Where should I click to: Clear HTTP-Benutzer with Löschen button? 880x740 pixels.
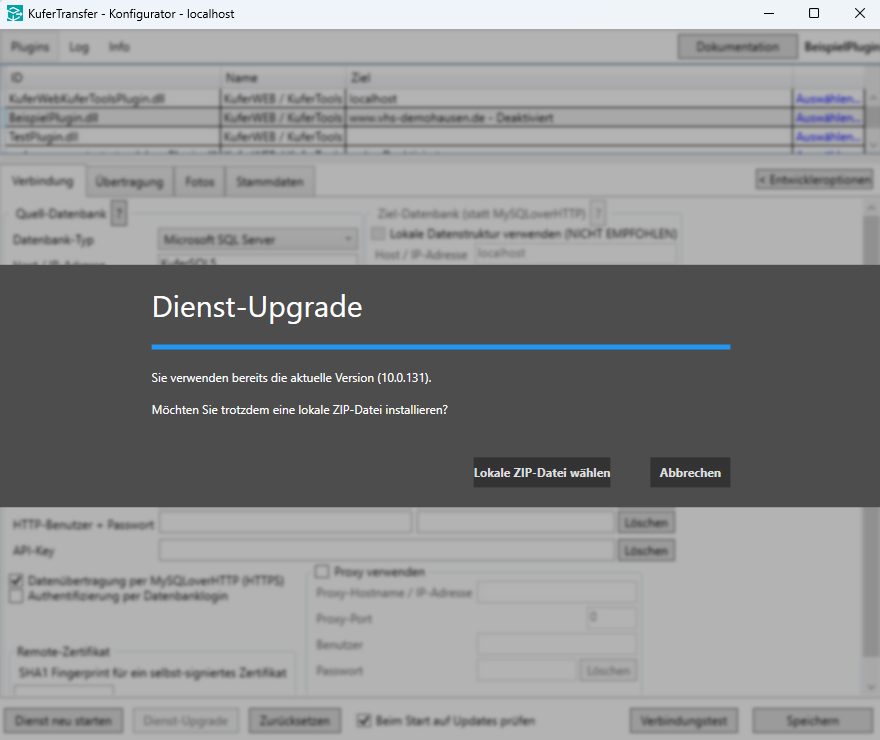(x=647, y=522)
